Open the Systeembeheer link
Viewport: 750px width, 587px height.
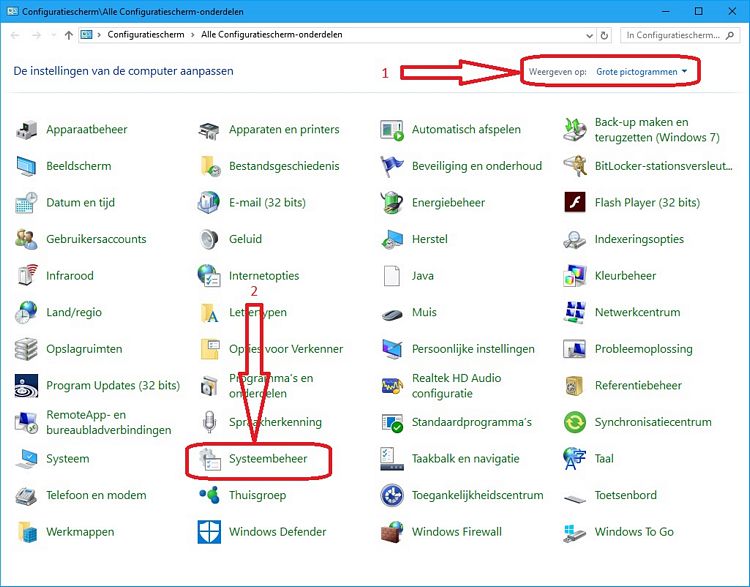(x=268, y=459)
